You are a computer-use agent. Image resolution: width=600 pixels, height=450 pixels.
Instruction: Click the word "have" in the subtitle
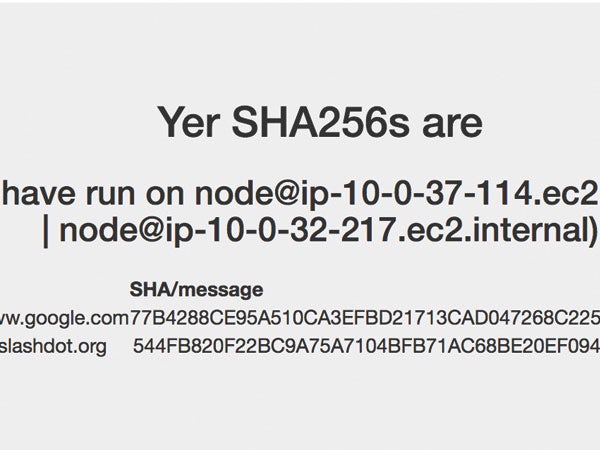[x=38, y=194]
